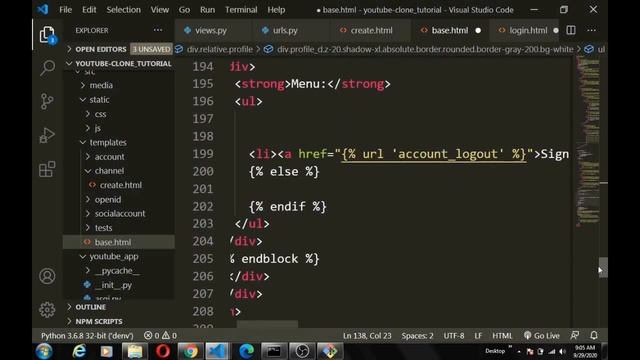
Task: Open media player taskbar icon
Action: pyautogui.click(x=107, y=351)
